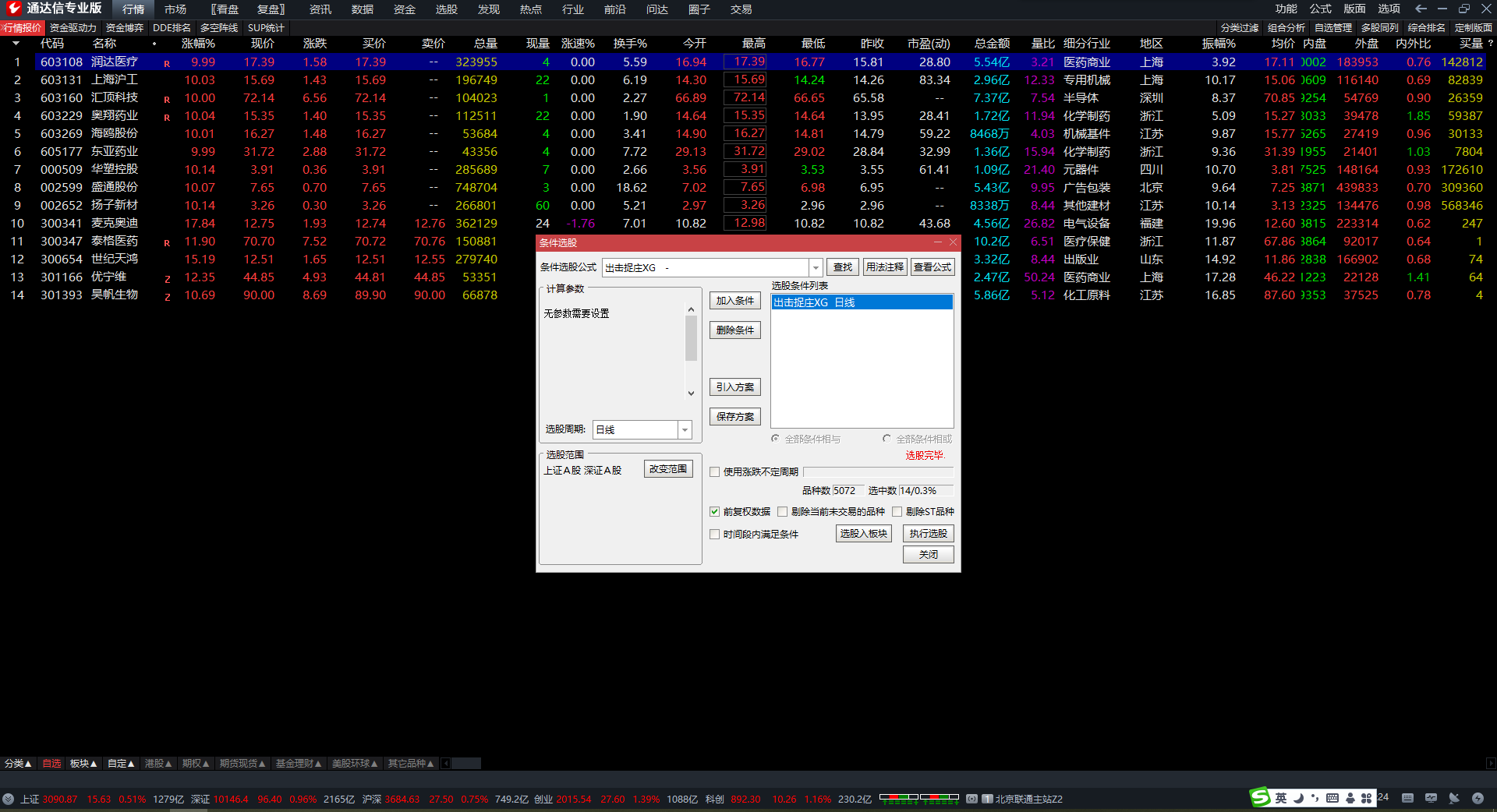Click the lightning bolt icon in status bar

[1478, 798]
